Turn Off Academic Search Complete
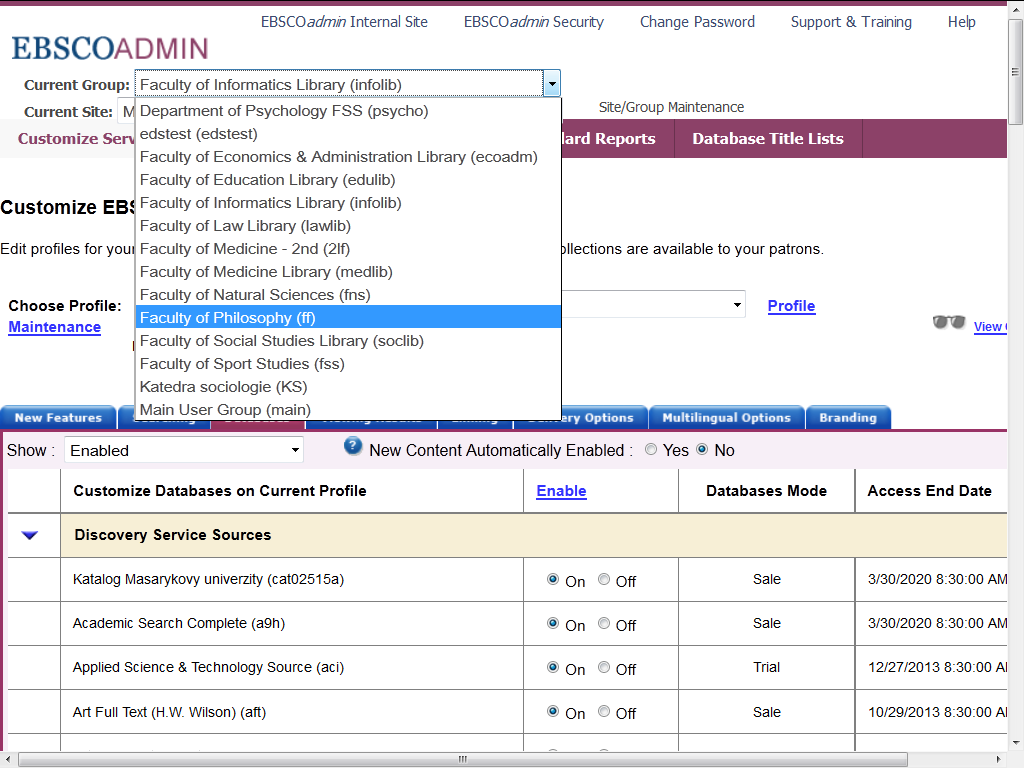This screenshot has height=768, width=1024. [604, 623]
